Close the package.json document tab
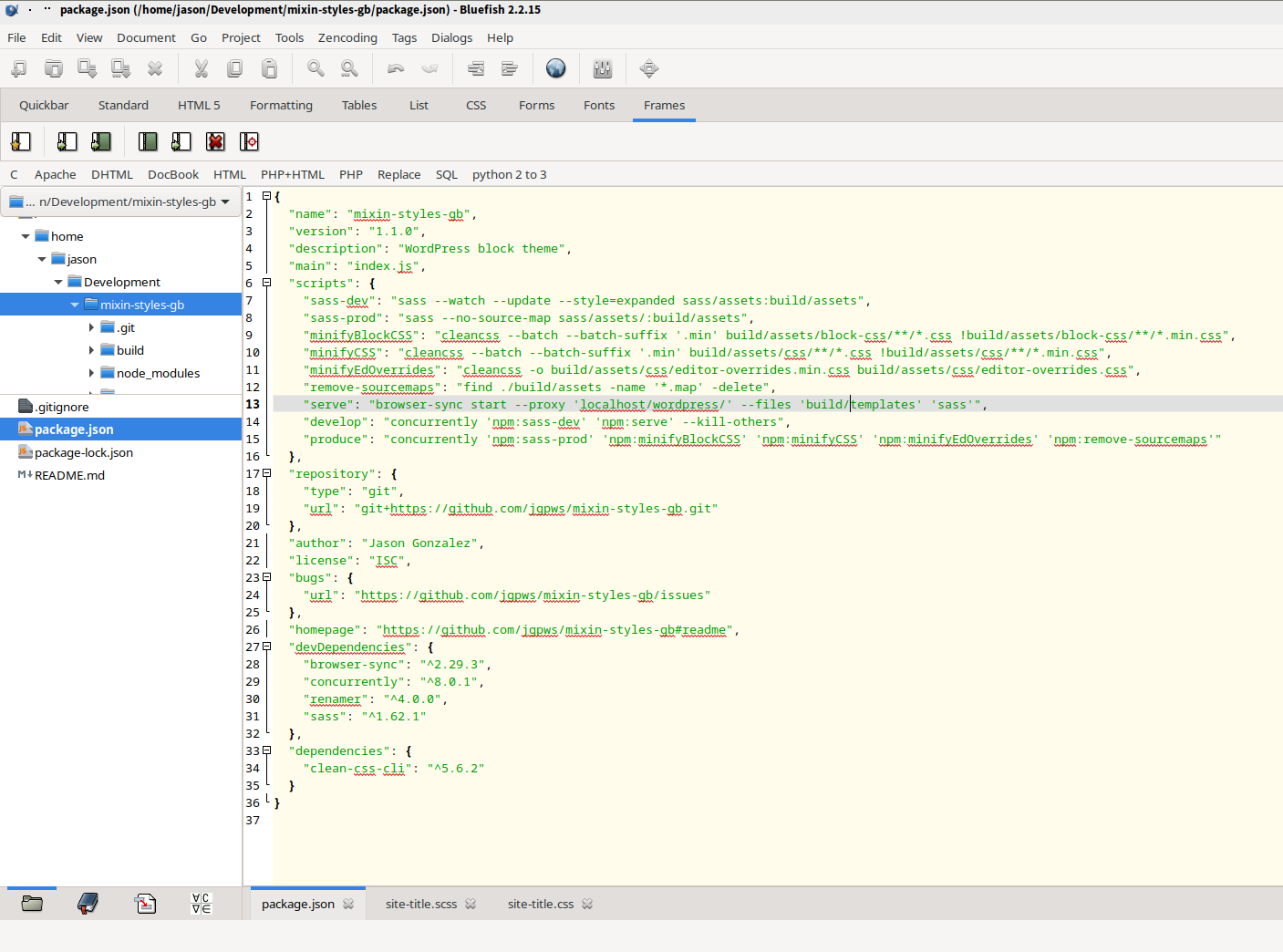Viewport: 1283px width, 952px height. [348, 904]
